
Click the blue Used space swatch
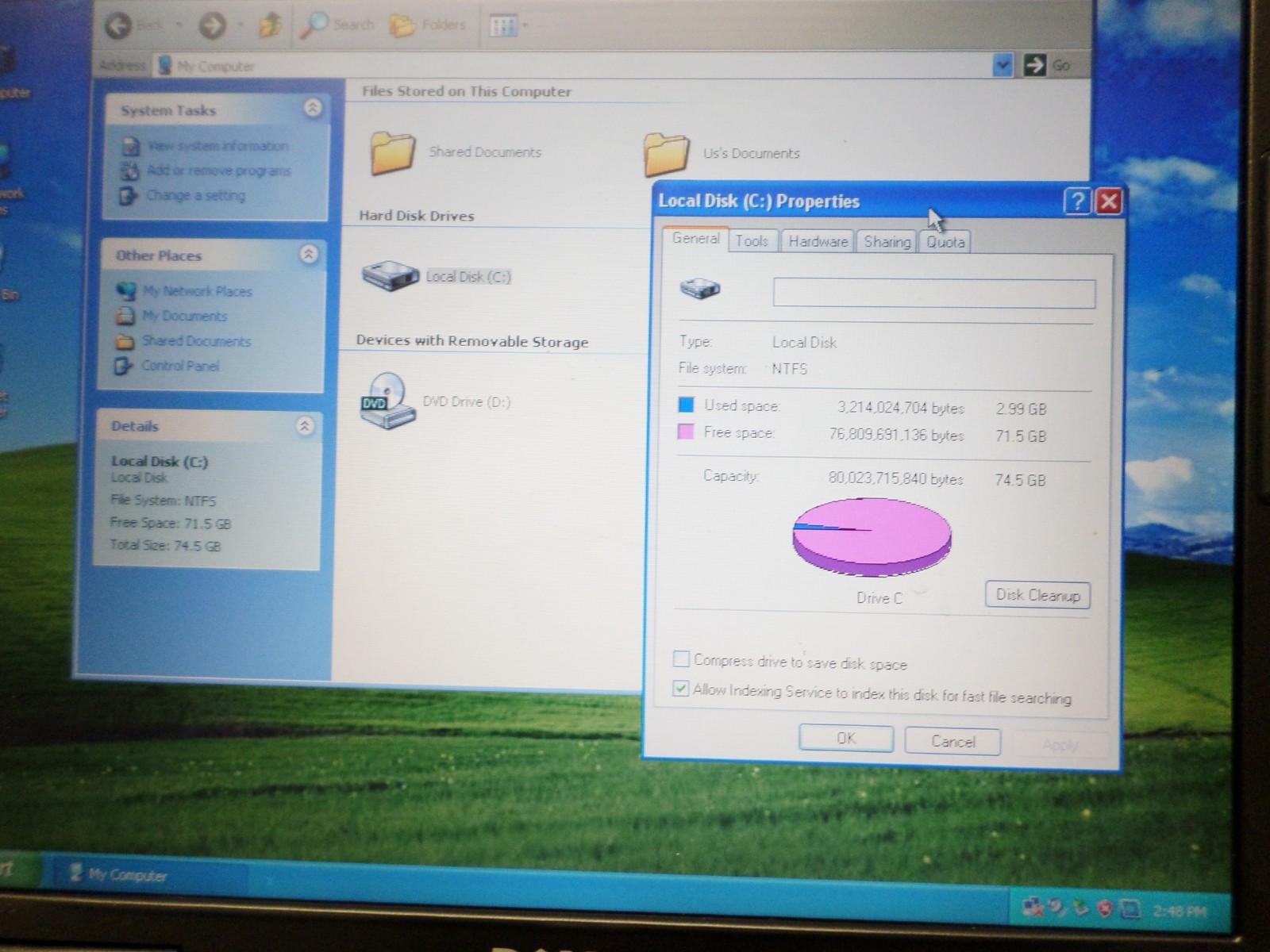pos(687,405)
